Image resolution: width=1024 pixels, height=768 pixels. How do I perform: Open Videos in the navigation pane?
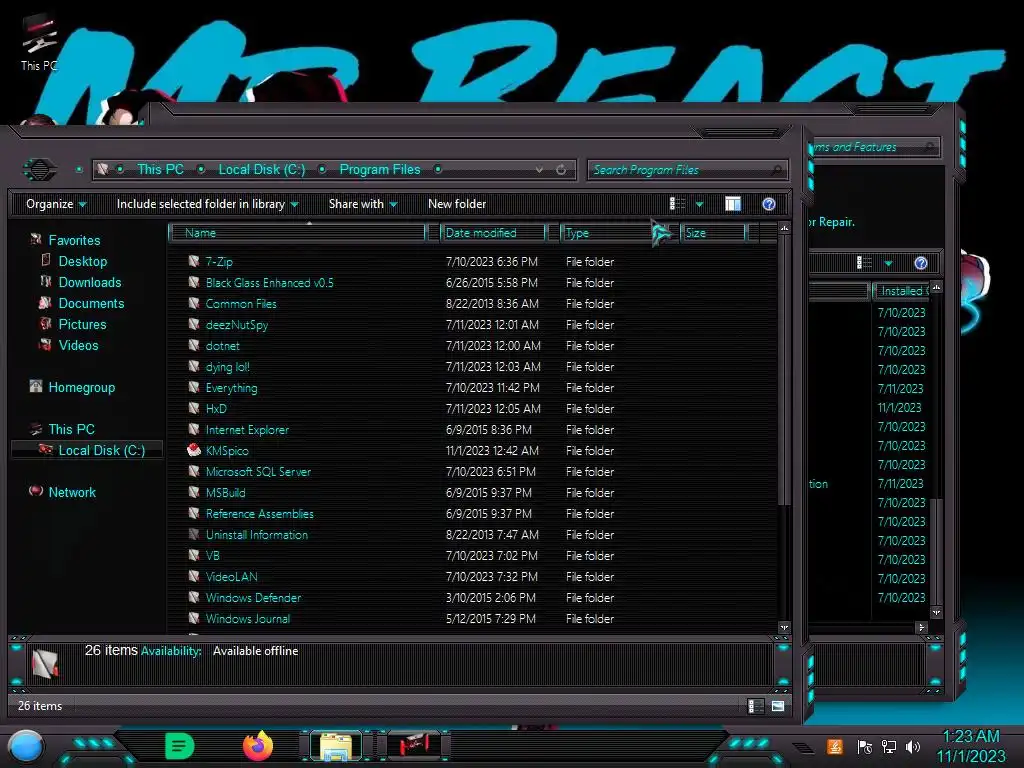tap(78, 345)
